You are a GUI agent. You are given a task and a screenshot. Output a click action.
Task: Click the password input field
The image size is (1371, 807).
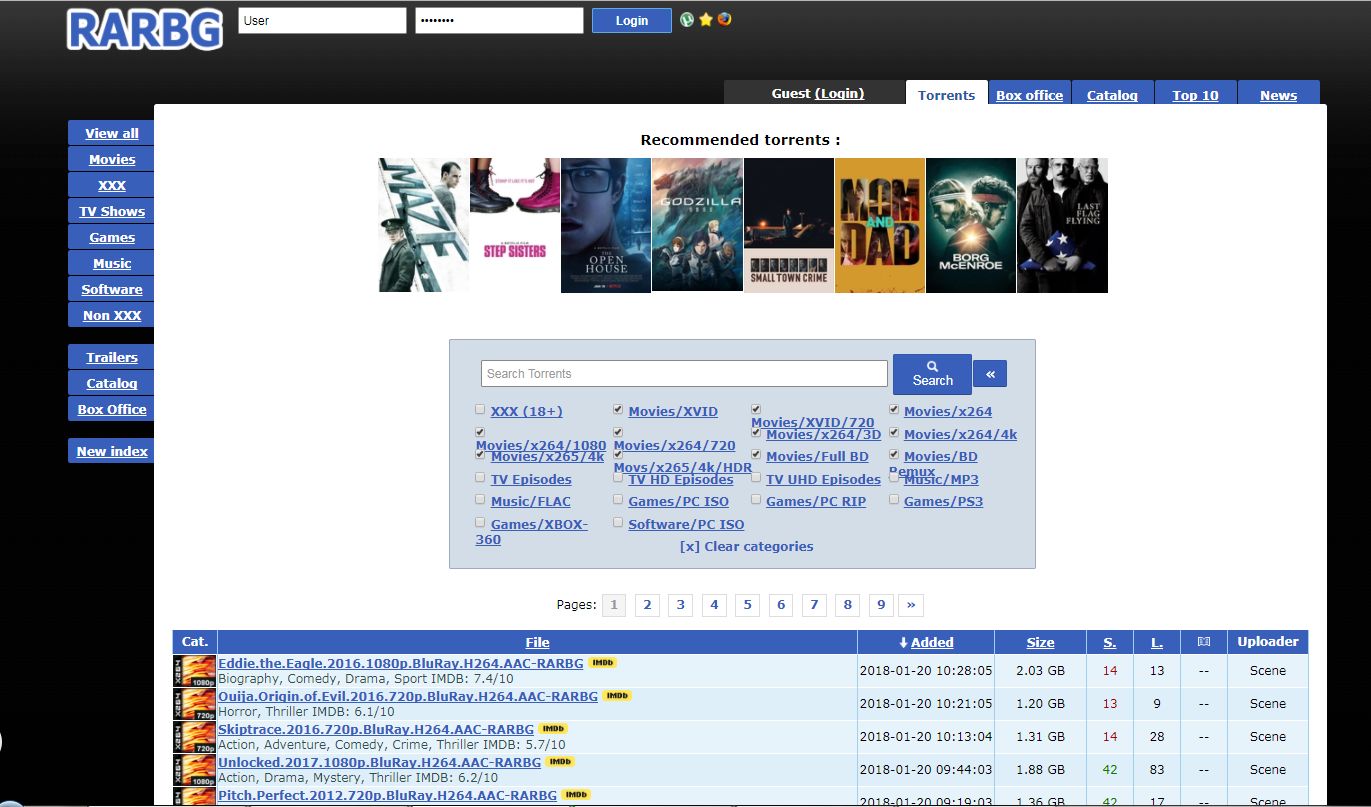499,20
